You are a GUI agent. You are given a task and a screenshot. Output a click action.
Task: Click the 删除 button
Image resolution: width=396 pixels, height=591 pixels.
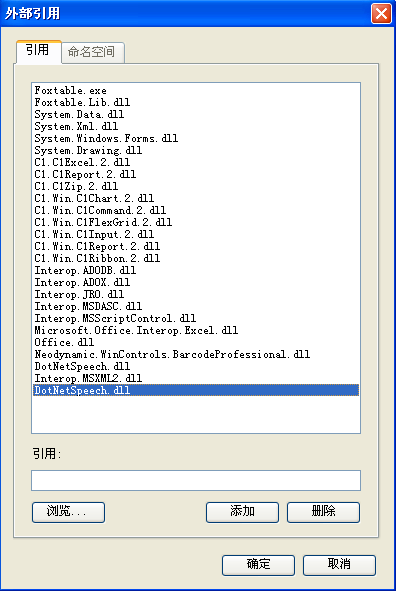point(323,512)
